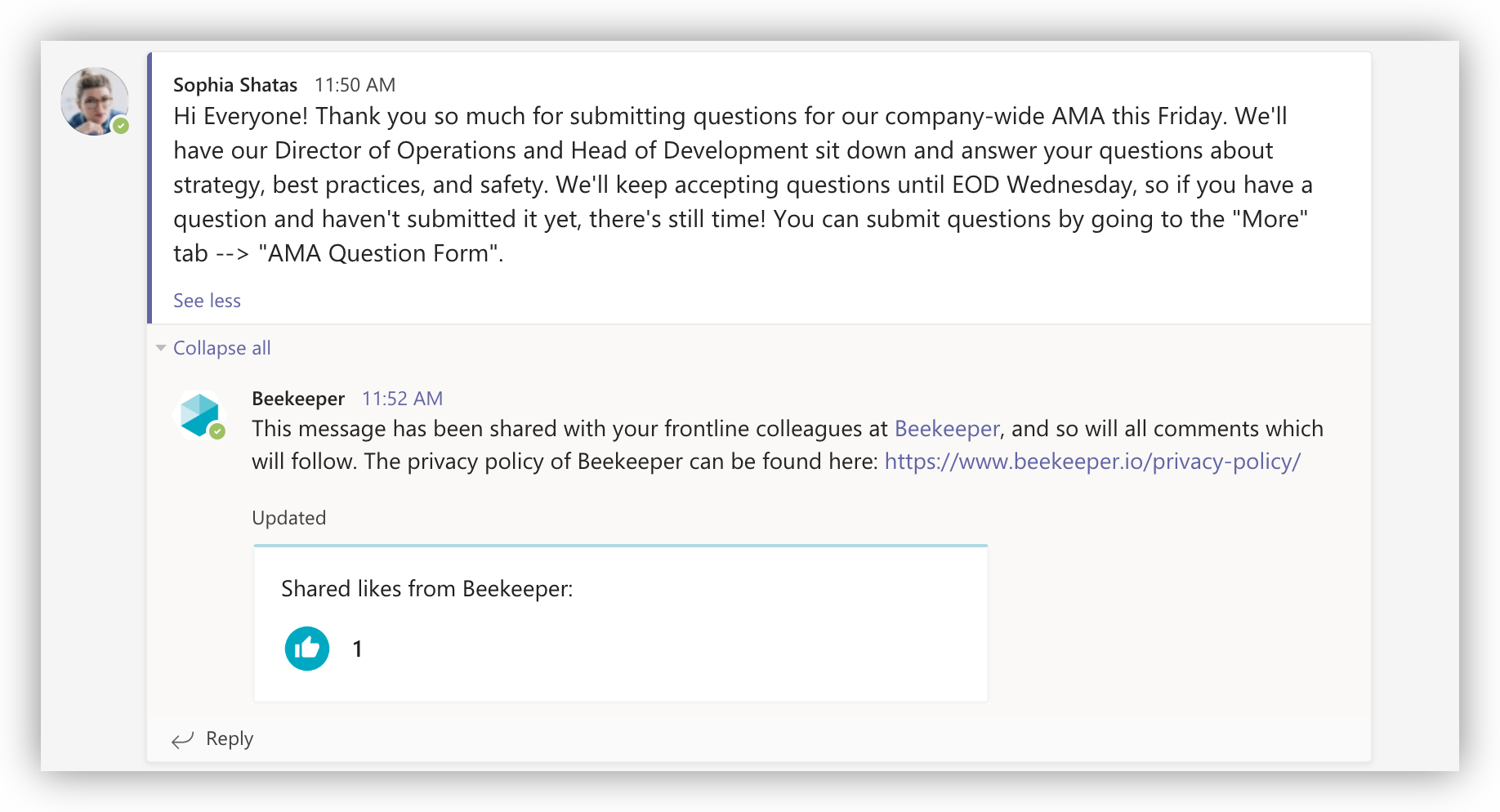Screen dimensions: 1500x812
Task: Click the green status badge on Sophia's avatar
Action: pyautogui.click(x=121, y=126)
